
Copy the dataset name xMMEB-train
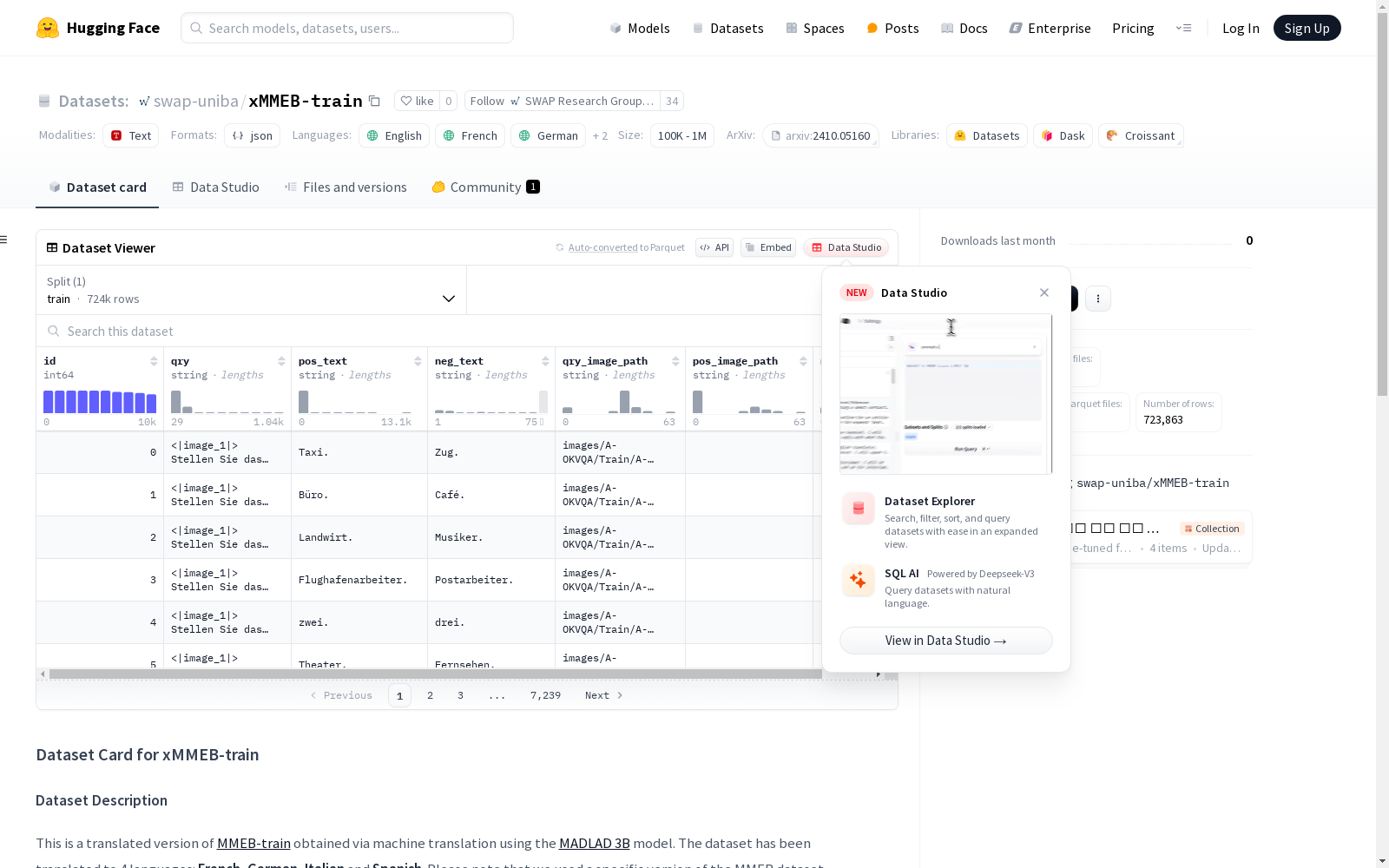click(x=374, y=101)
